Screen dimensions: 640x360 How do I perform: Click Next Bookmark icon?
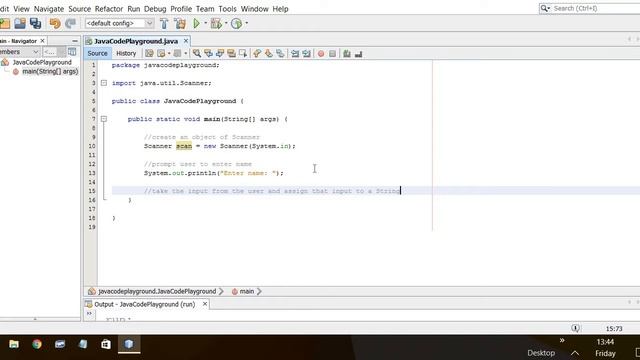269,53
